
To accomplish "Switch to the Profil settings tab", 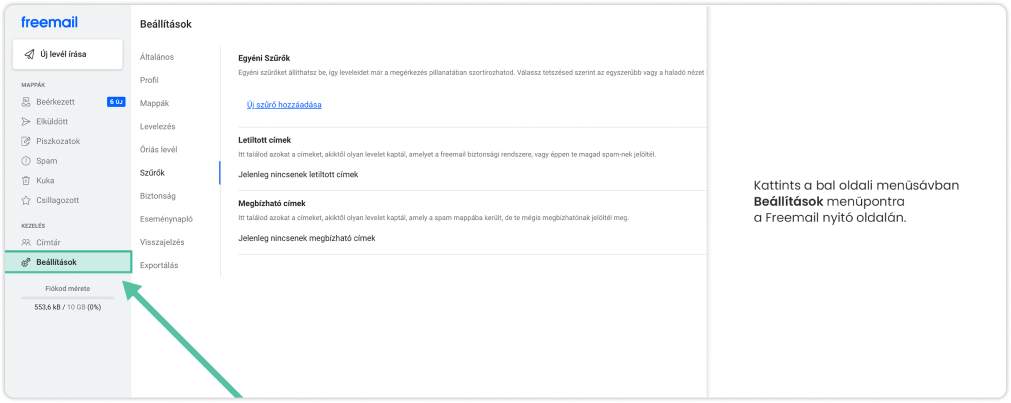I will tap(150, 79).
